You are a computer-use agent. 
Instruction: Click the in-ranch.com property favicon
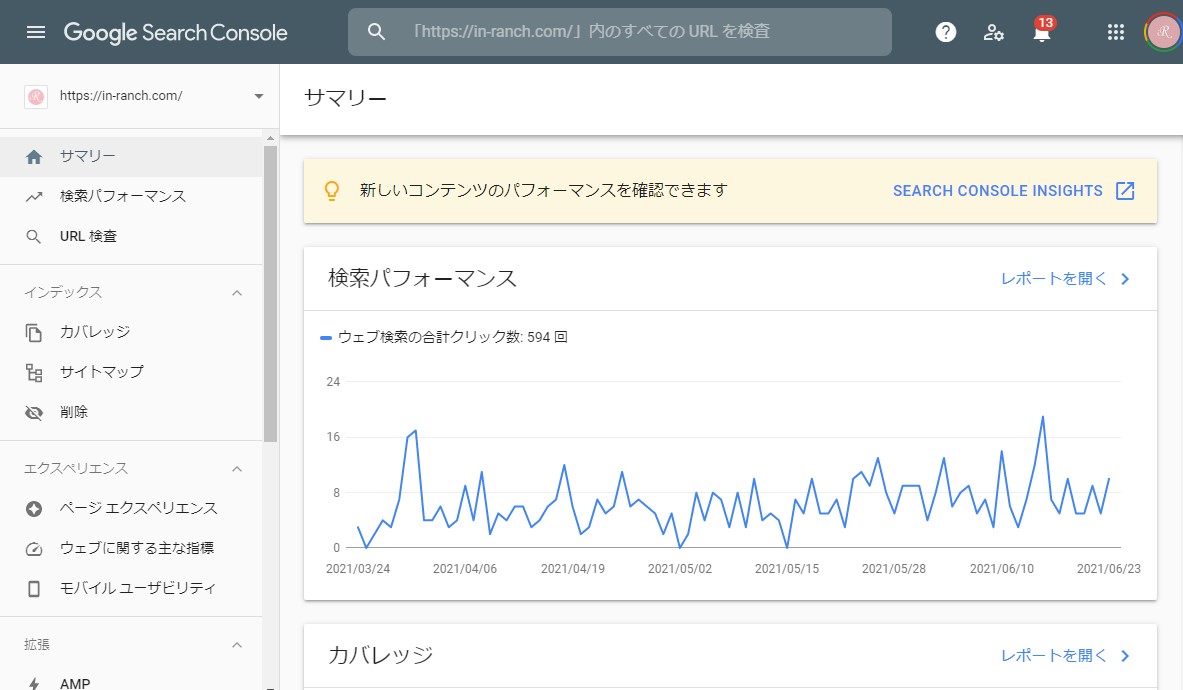coord(35,97)
